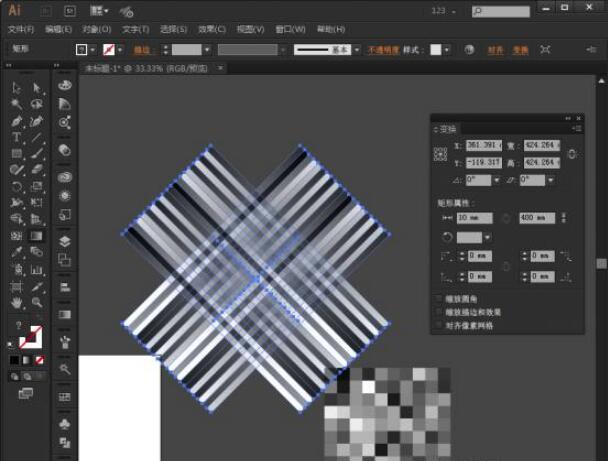Viewport: 608px width, 461px height.
Task: Switch to None fill mode button
Action: 40,360
